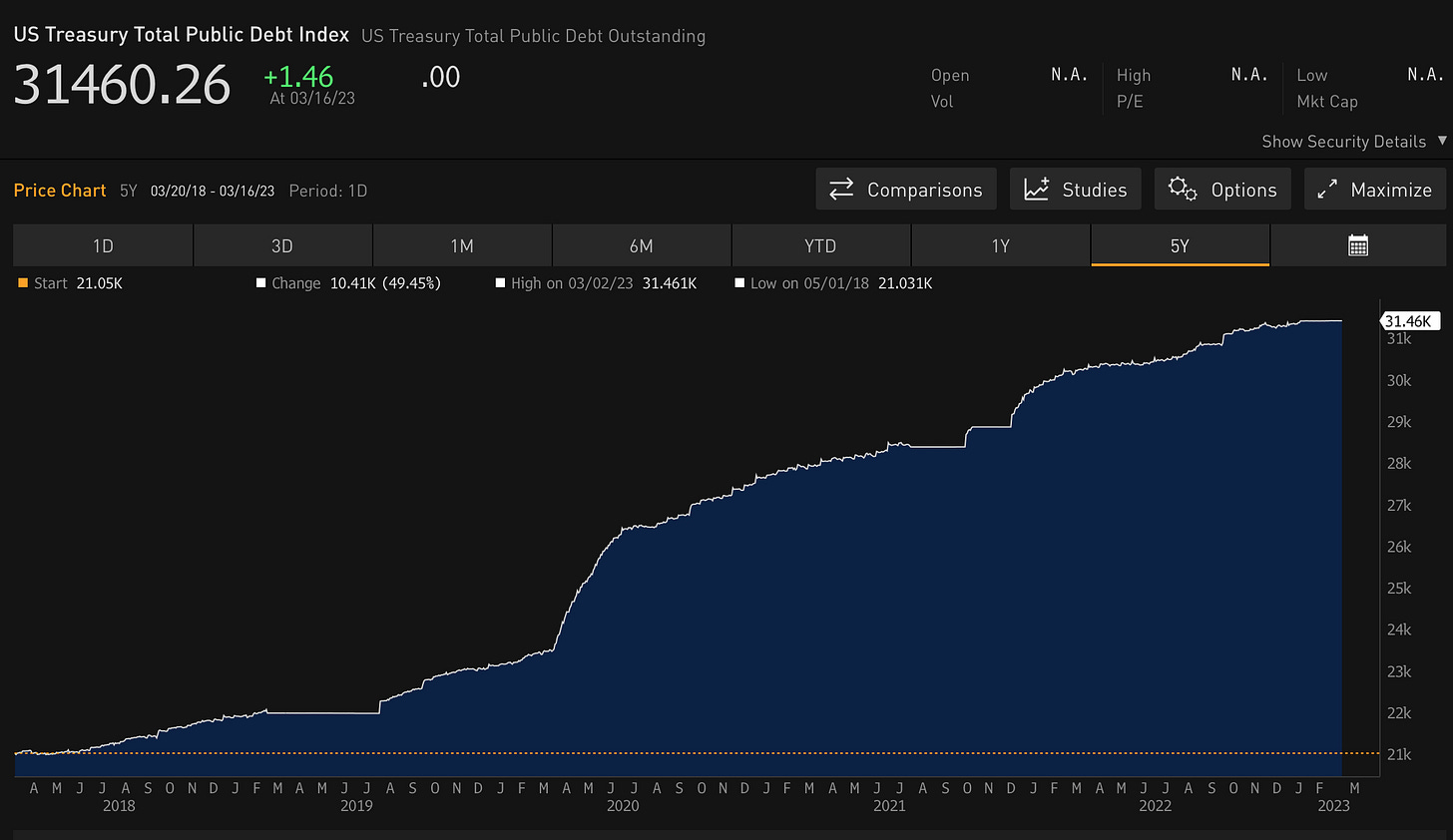Click US Treasury Total Public Debt Index title
Screen dimensions: 1453x840
click(x=182, y=35)
